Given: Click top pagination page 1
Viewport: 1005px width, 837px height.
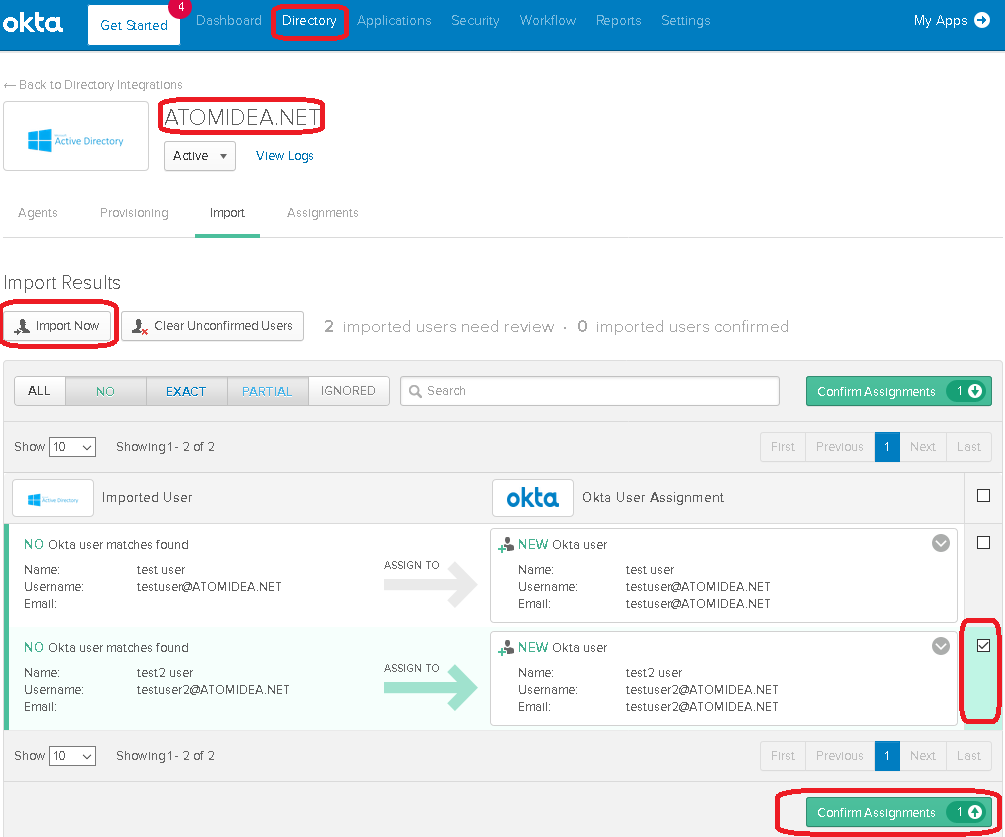Looking at the screenshot, I should [x=887, y=447].
